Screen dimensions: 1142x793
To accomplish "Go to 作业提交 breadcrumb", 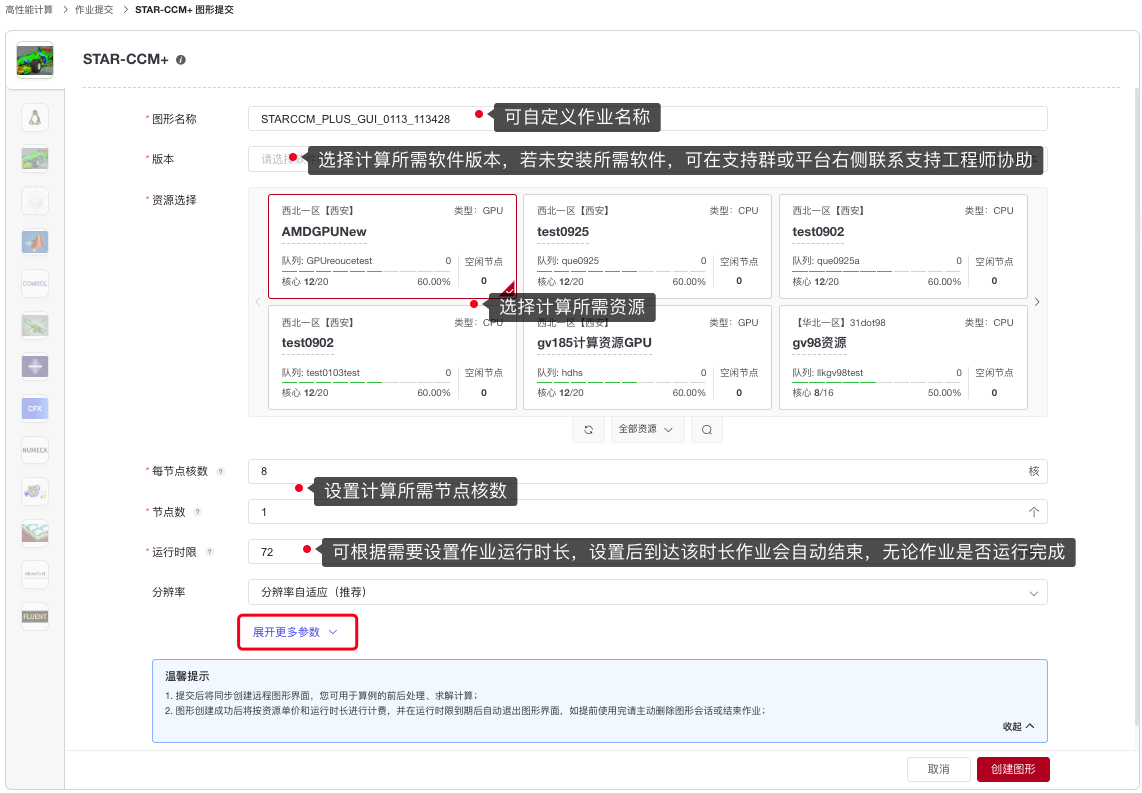I will tap(96, 9).
